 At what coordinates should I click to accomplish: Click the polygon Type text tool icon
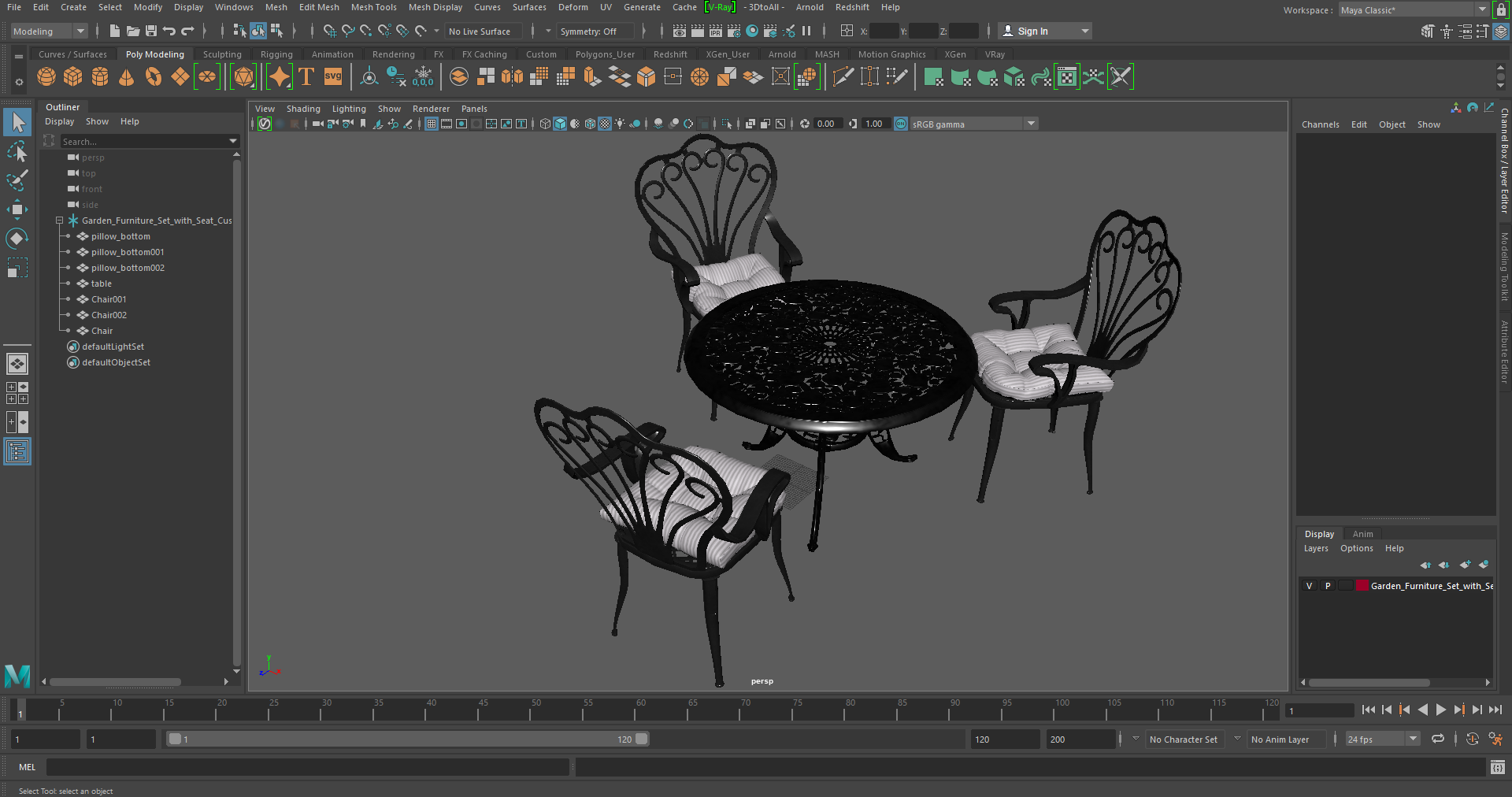[x=306, y=76]
